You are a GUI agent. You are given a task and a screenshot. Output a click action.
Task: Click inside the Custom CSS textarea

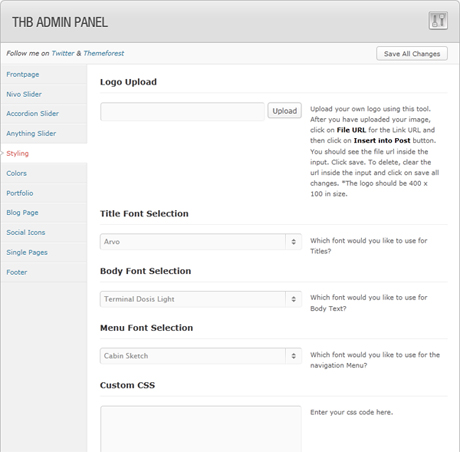coord(201,429)
